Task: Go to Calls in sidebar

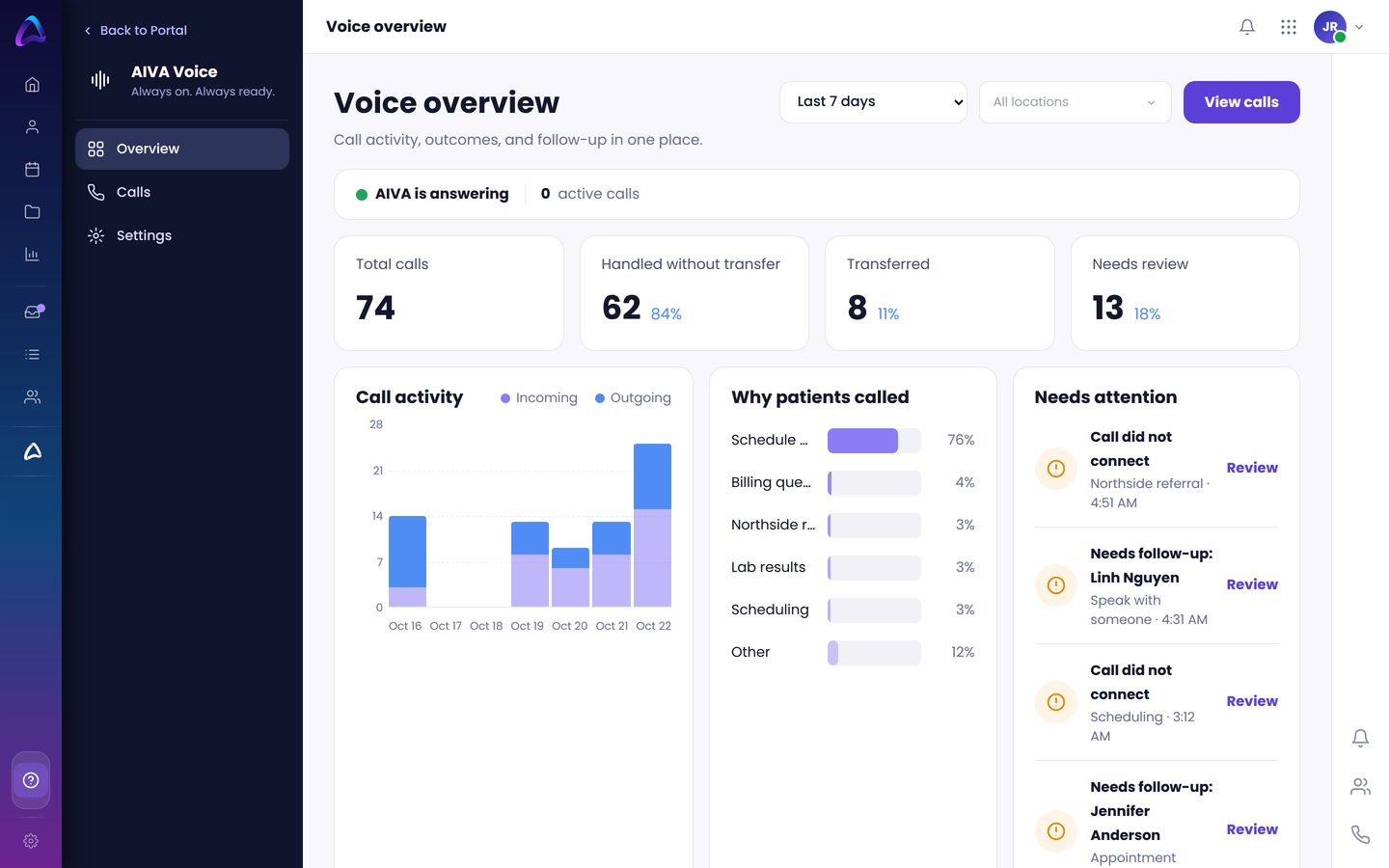Action: 182,192
